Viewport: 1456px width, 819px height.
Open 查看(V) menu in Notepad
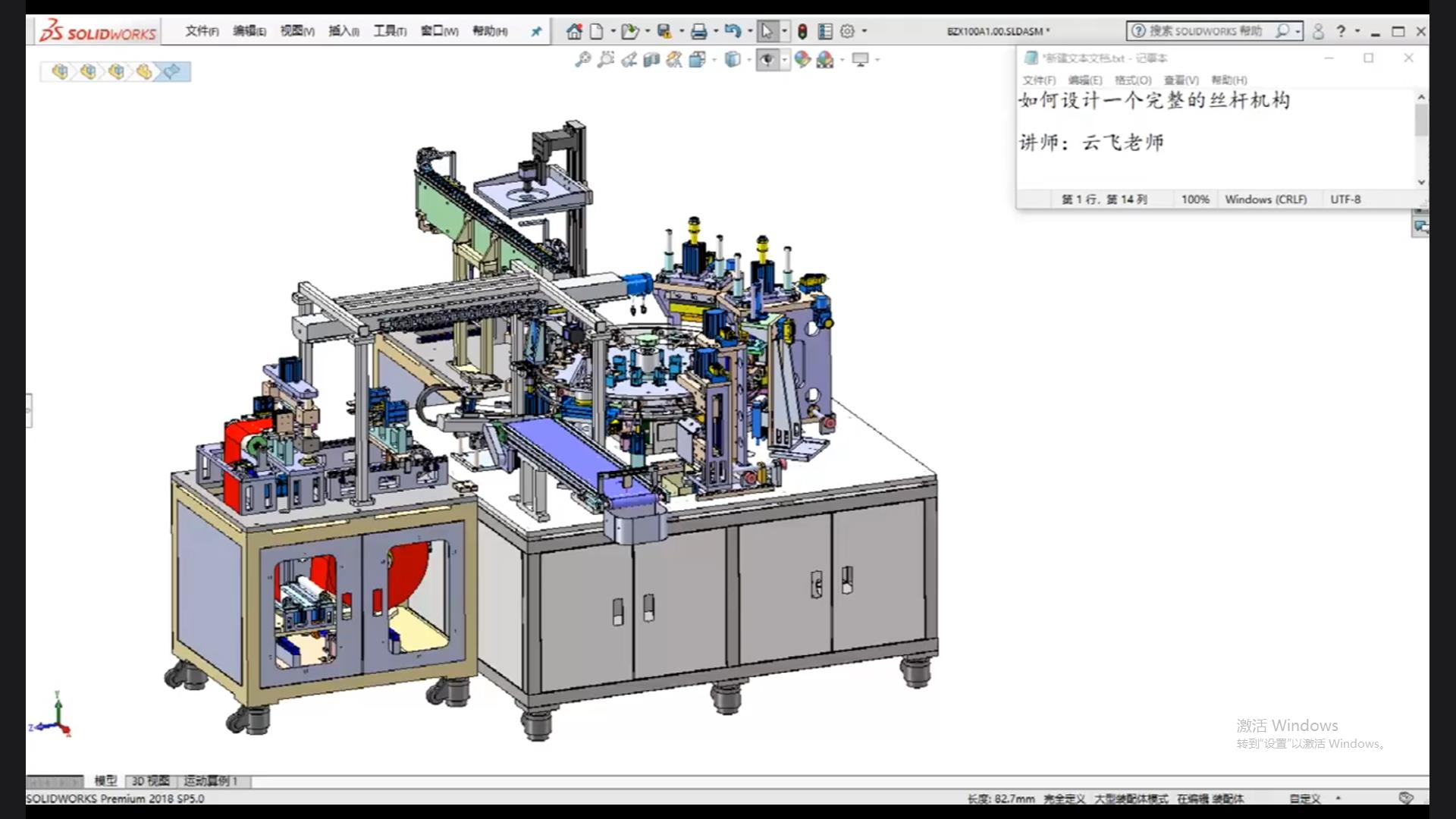click(1181, 80)
